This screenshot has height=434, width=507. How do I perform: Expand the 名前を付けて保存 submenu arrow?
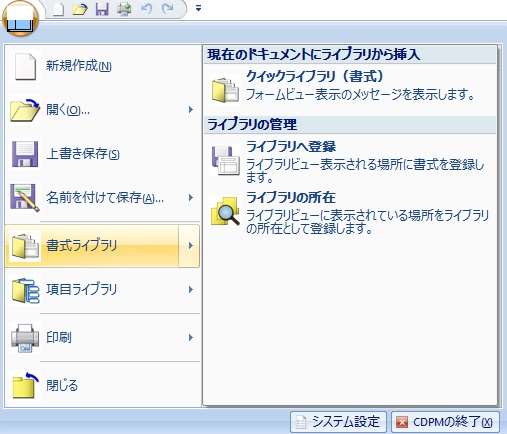point(191,198)
